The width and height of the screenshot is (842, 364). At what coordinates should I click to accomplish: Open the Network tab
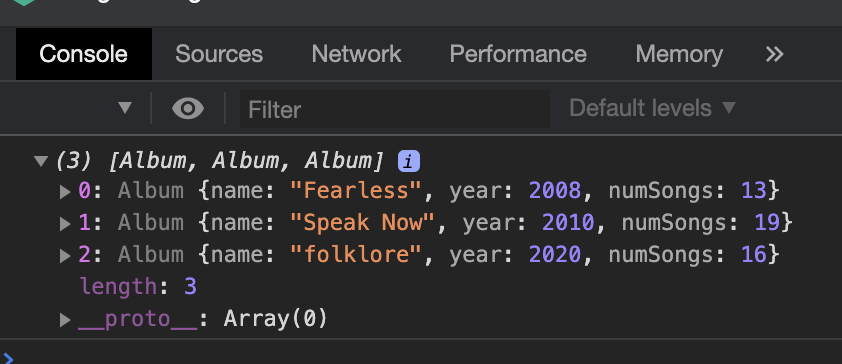[x=357, y=54]
